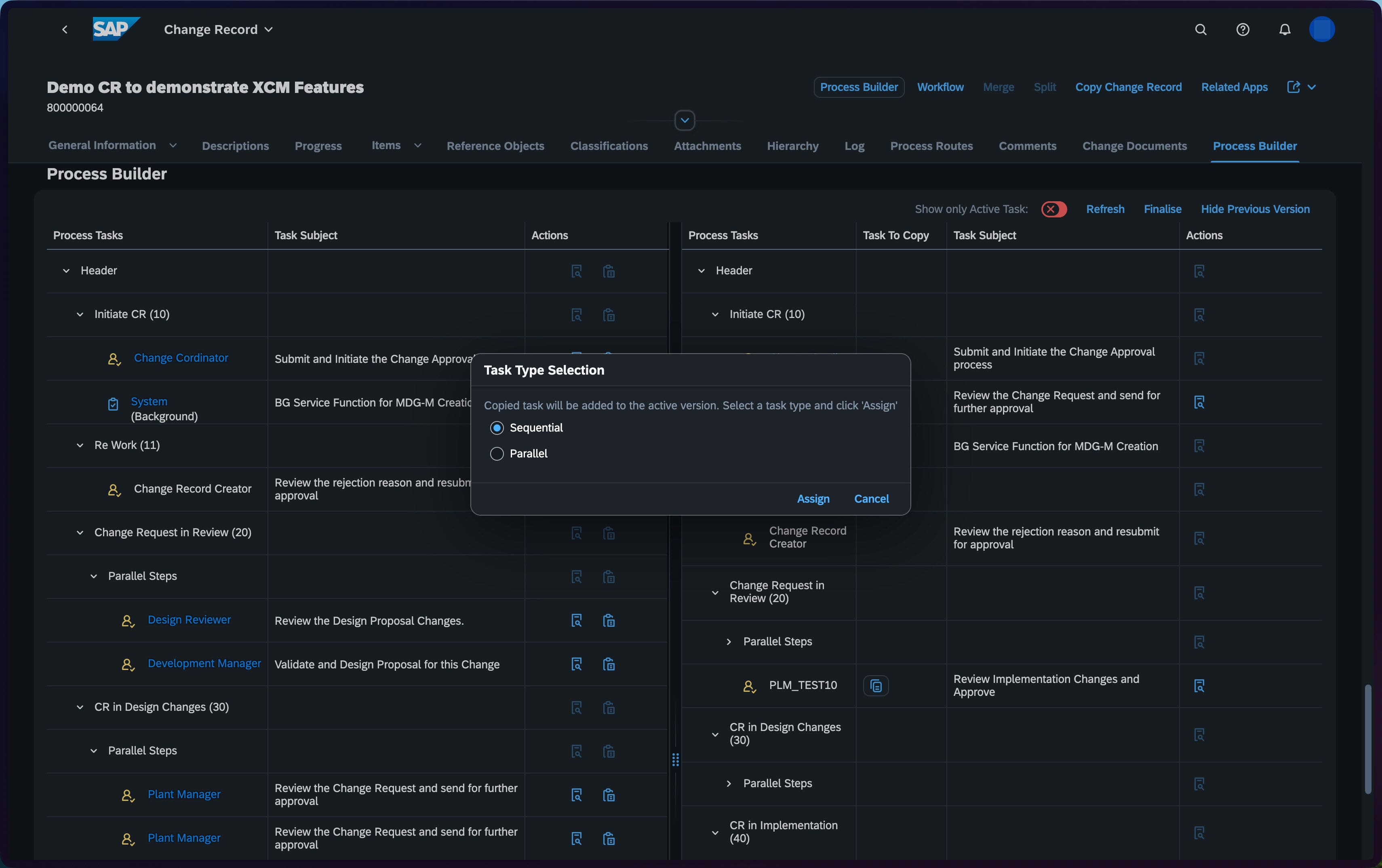The image size is (1382, 868).
Task: Open the Items tab dropdown arrow
Action: (x=418, y=146)
